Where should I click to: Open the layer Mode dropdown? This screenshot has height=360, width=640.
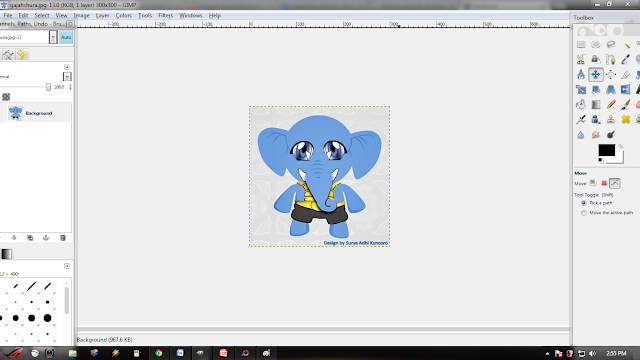67,76
